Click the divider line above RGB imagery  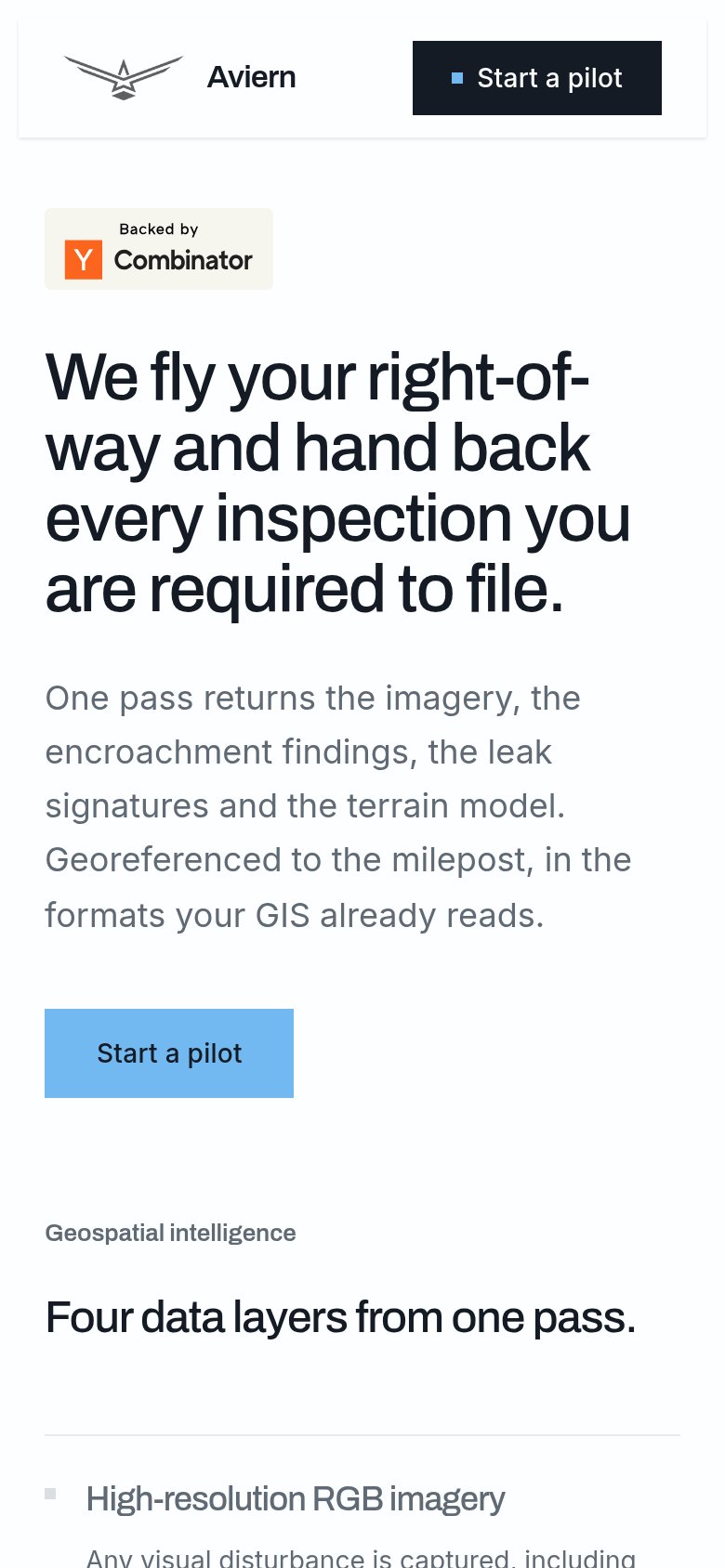[x=362, y=1435]
